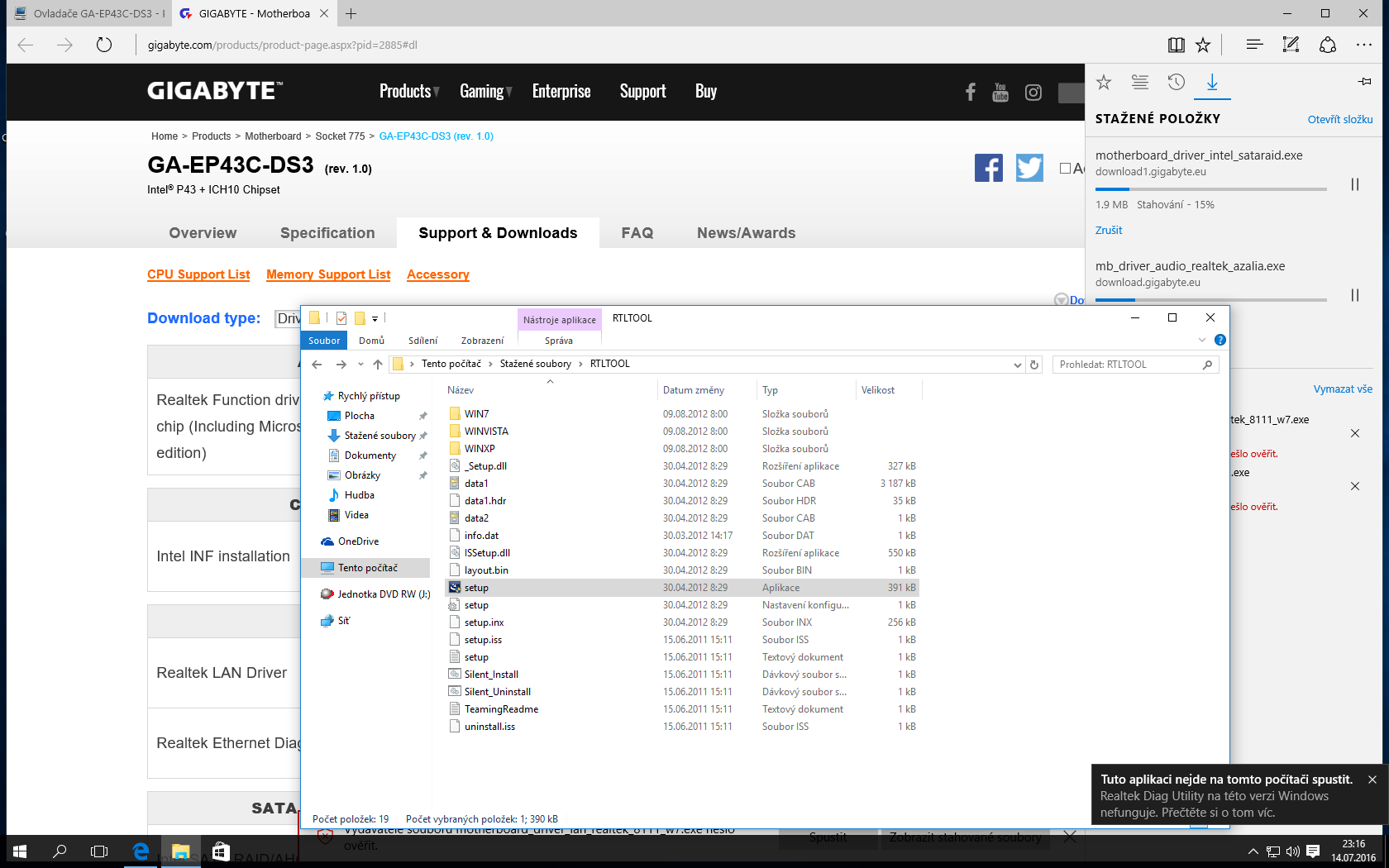Show Reading list in the Hub panel
Viewport: 1389px width, 868px height.
click(1140, 82)
